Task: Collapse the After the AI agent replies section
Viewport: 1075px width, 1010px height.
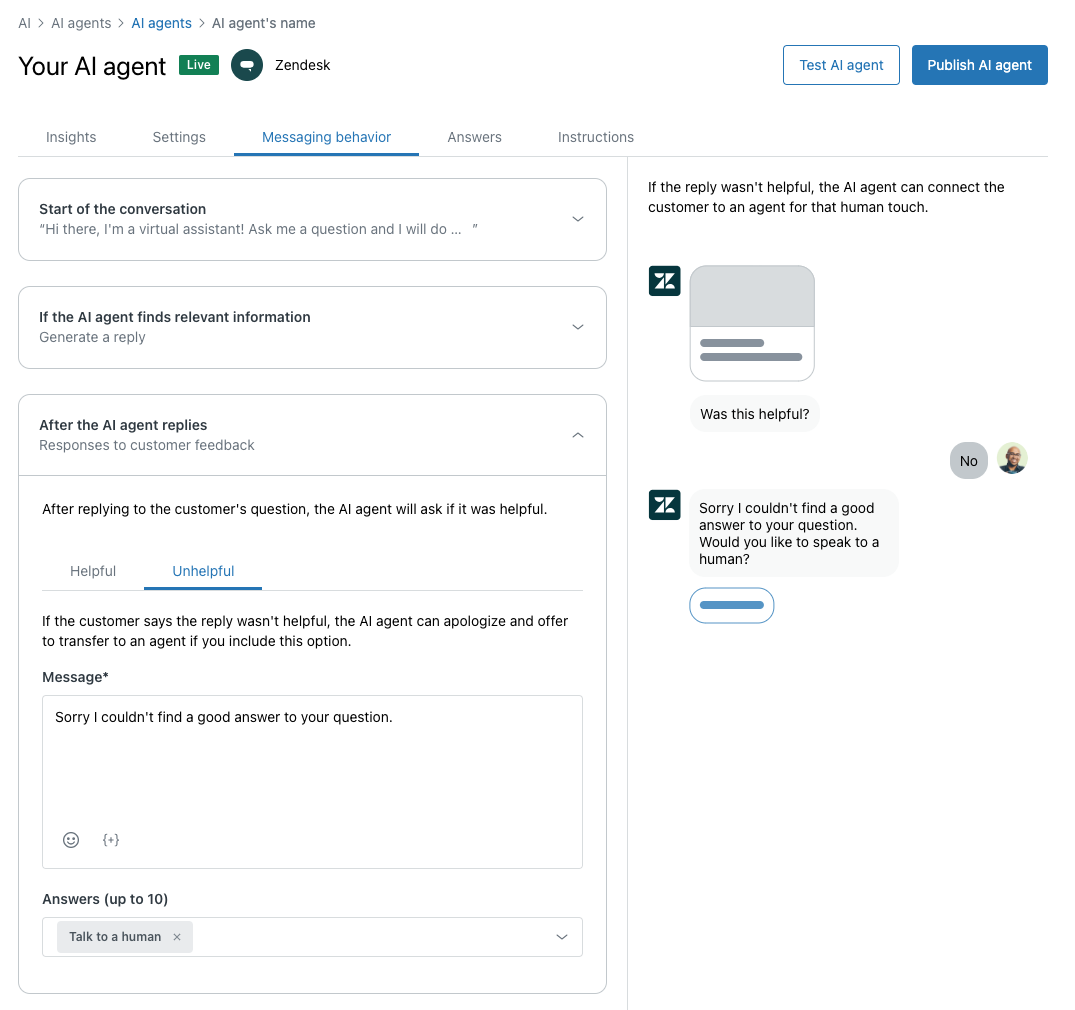Action: 577,435
